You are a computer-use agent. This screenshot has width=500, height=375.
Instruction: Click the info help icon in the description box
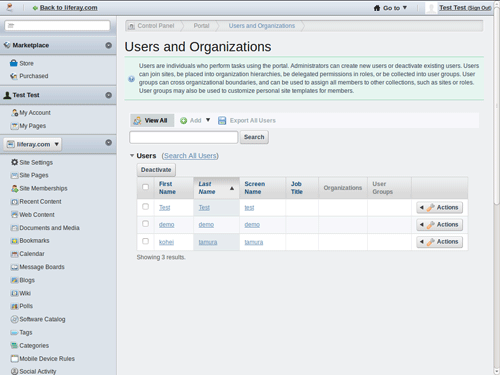(x=132, y=79)
